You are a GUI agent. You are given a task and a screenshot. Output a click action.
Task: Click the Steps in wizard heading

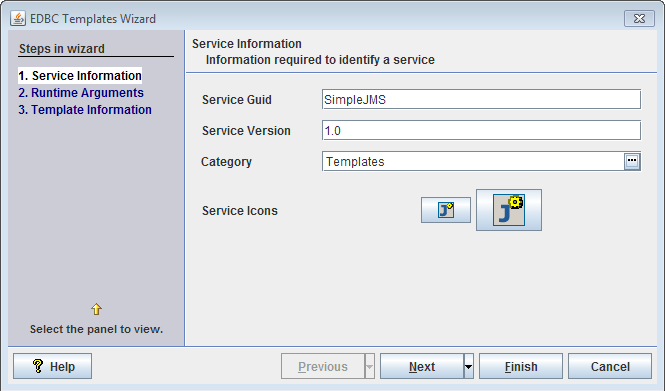(62, 48)
